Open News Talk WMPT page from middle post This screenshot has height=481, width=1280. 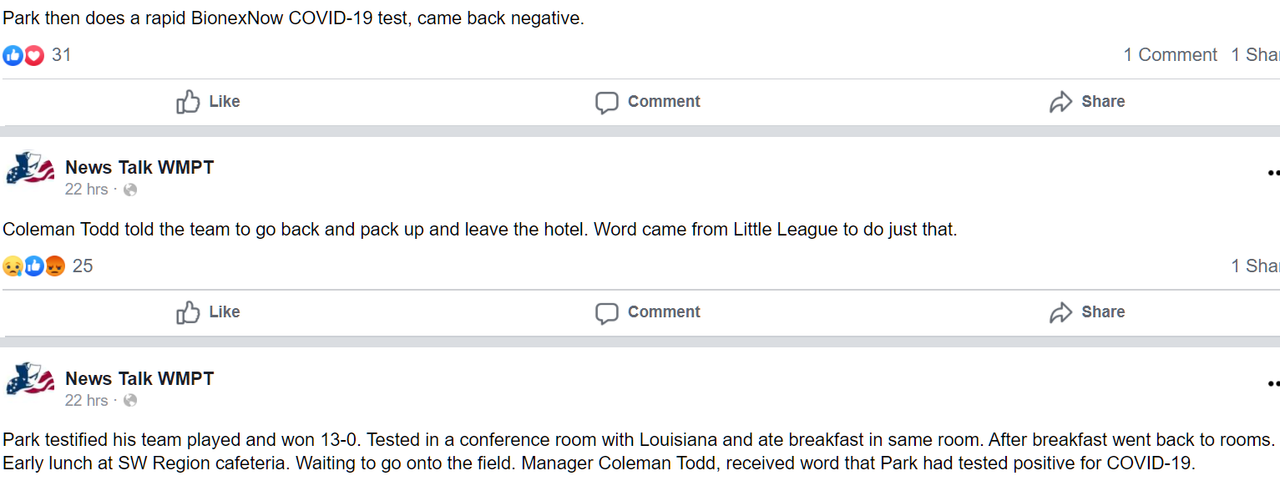click(x=139, y=167)
